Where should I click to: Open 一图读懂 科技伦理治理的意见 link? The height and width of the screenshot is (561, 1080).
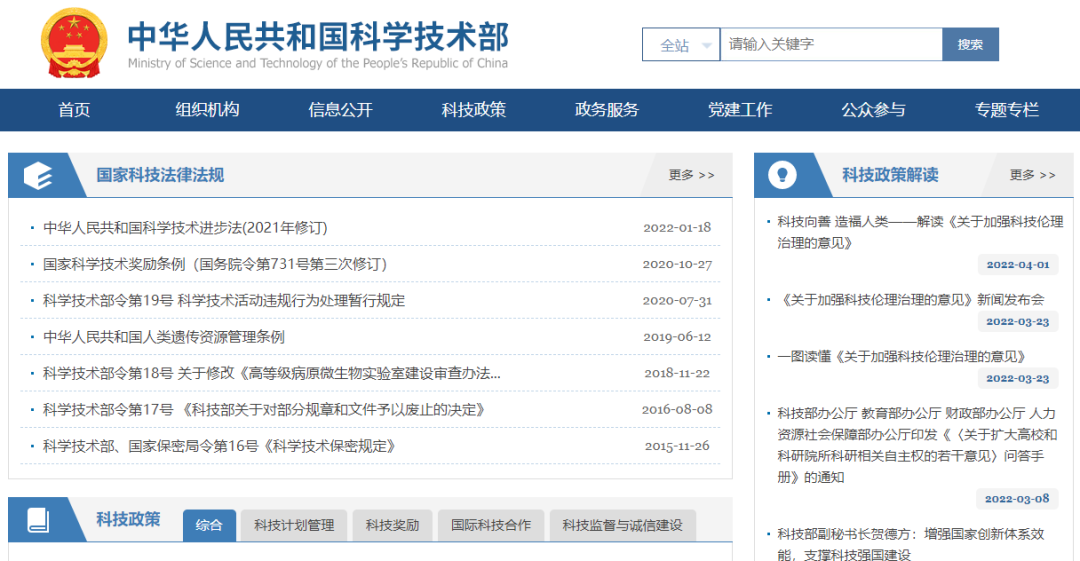click(x=902, y=356)
